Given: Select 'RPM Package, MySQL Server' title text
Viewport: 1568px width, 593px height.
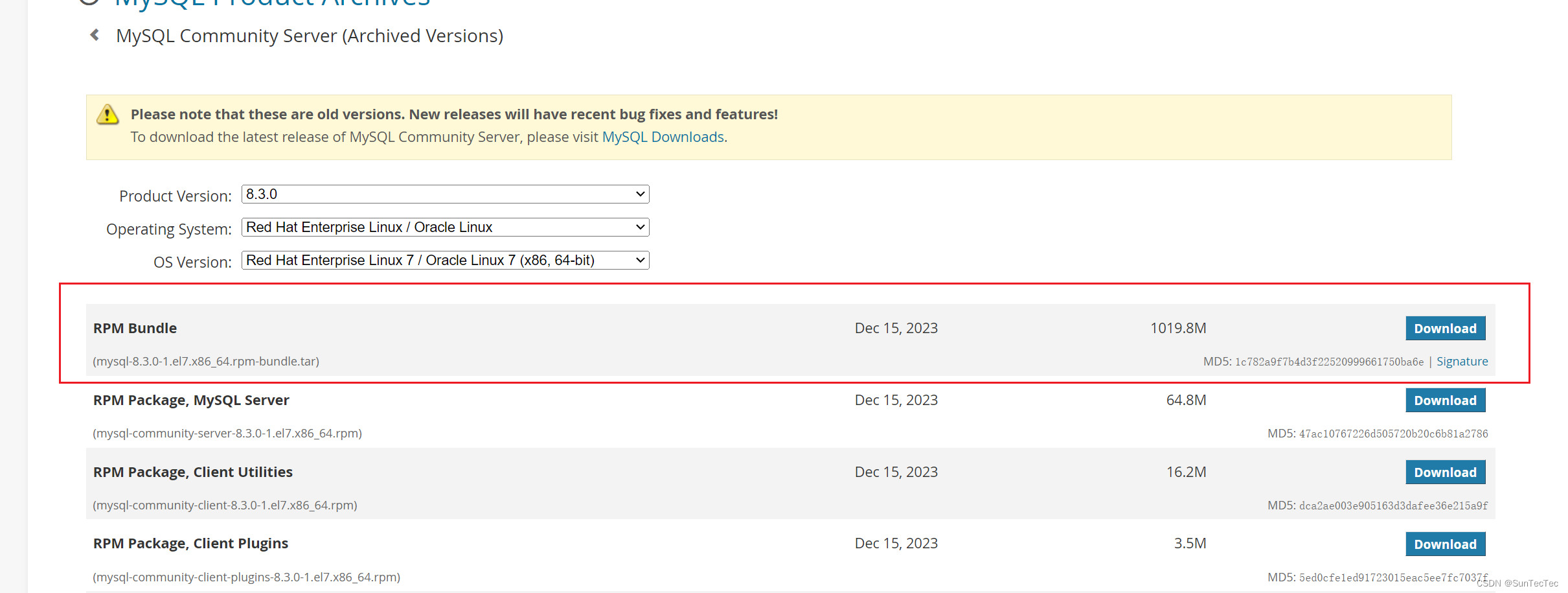Looking at the screenshot, I should tap(191, 401).
